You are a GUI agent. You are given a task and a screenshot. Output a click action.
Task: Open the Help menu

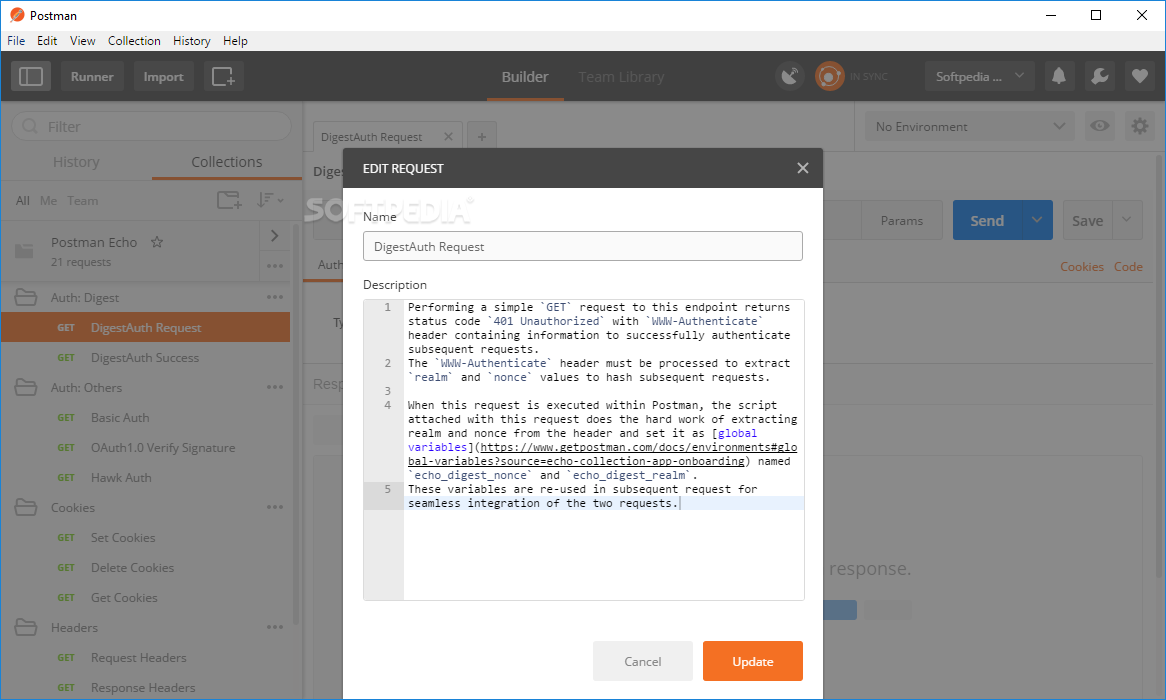pos(235,41)
